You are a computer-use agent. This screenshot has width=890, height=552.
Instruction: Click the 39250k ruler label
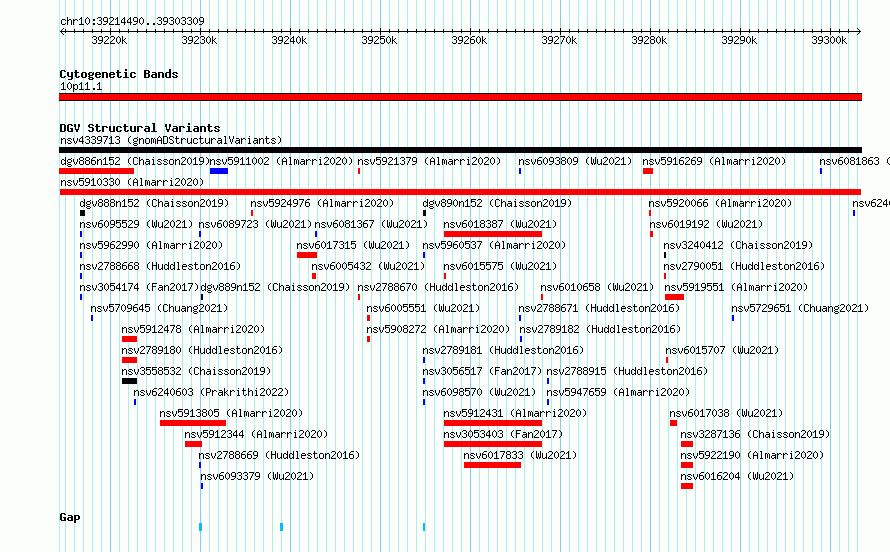(x=379, y=40)
